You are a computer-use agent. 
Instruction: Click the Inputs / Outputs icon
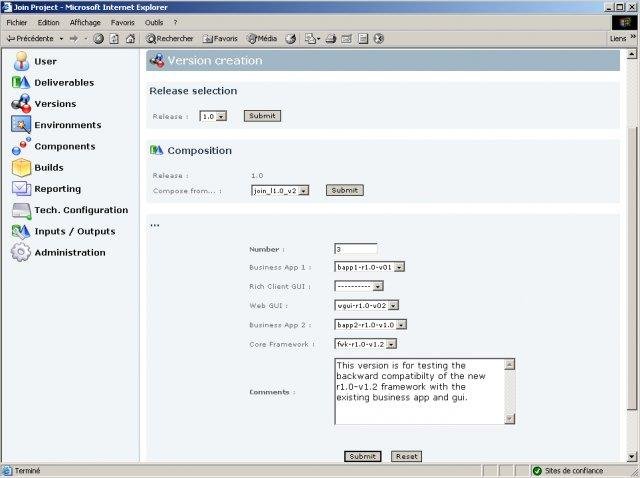(x=21, y=231)
